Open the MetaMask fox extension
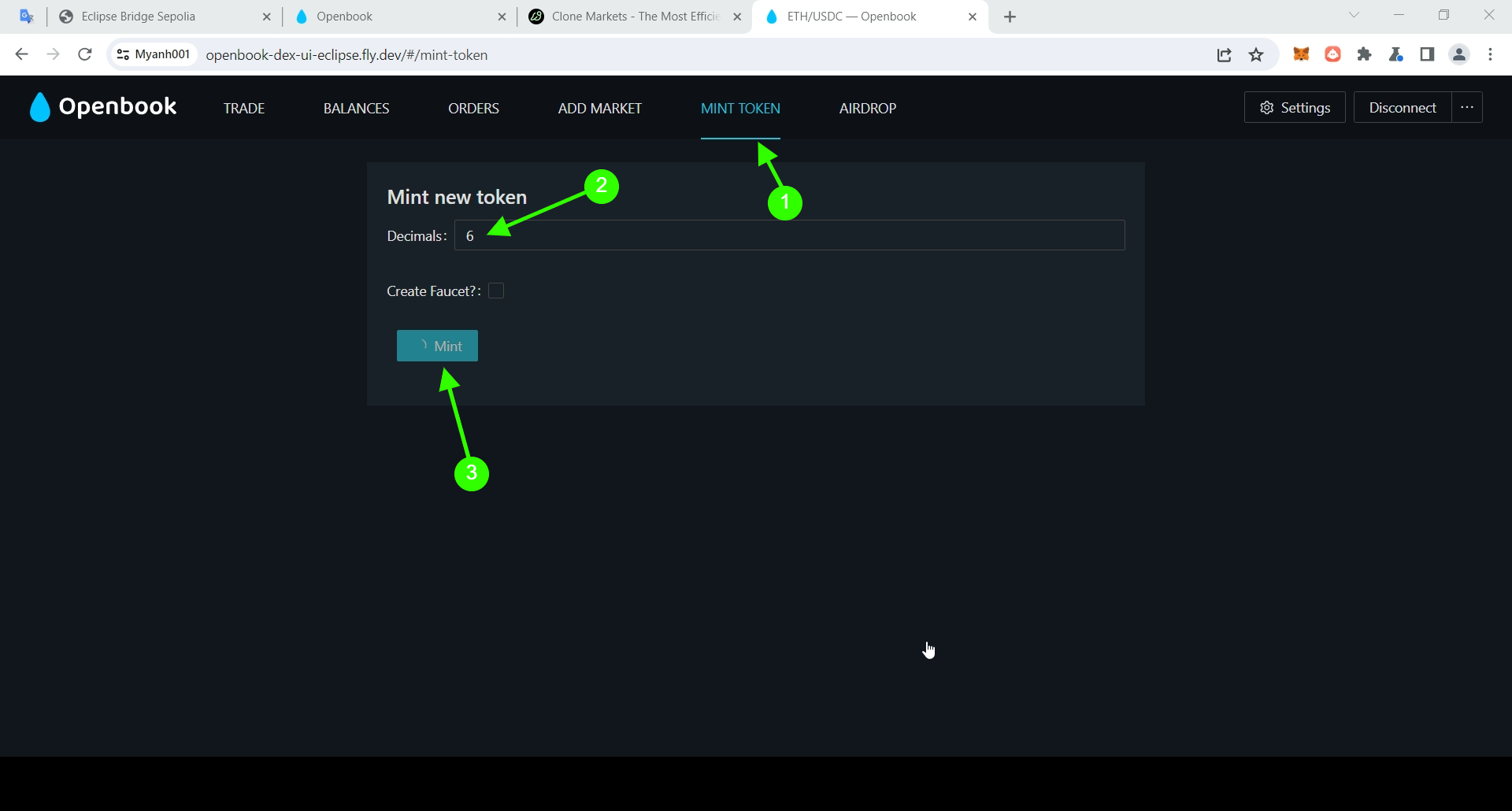The image size is (1512, 811). [1301, 54]
